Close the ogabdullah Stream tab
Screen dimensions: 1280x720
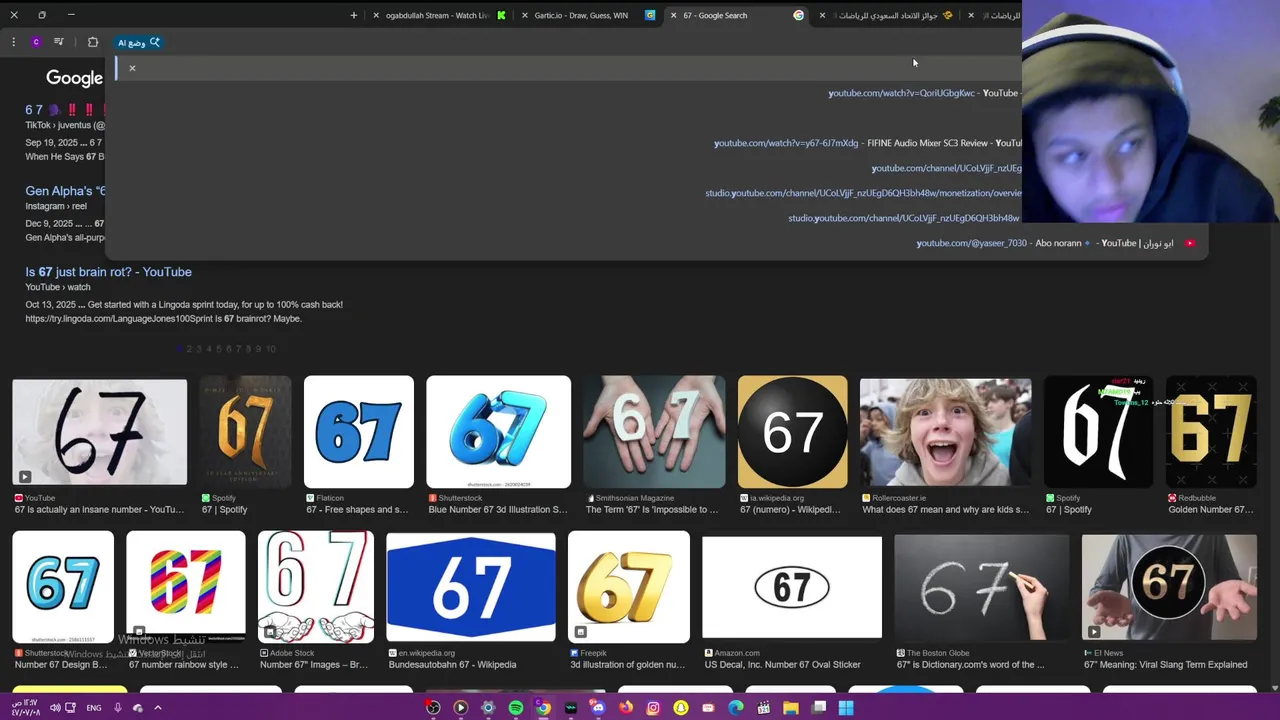click(376, 15)
